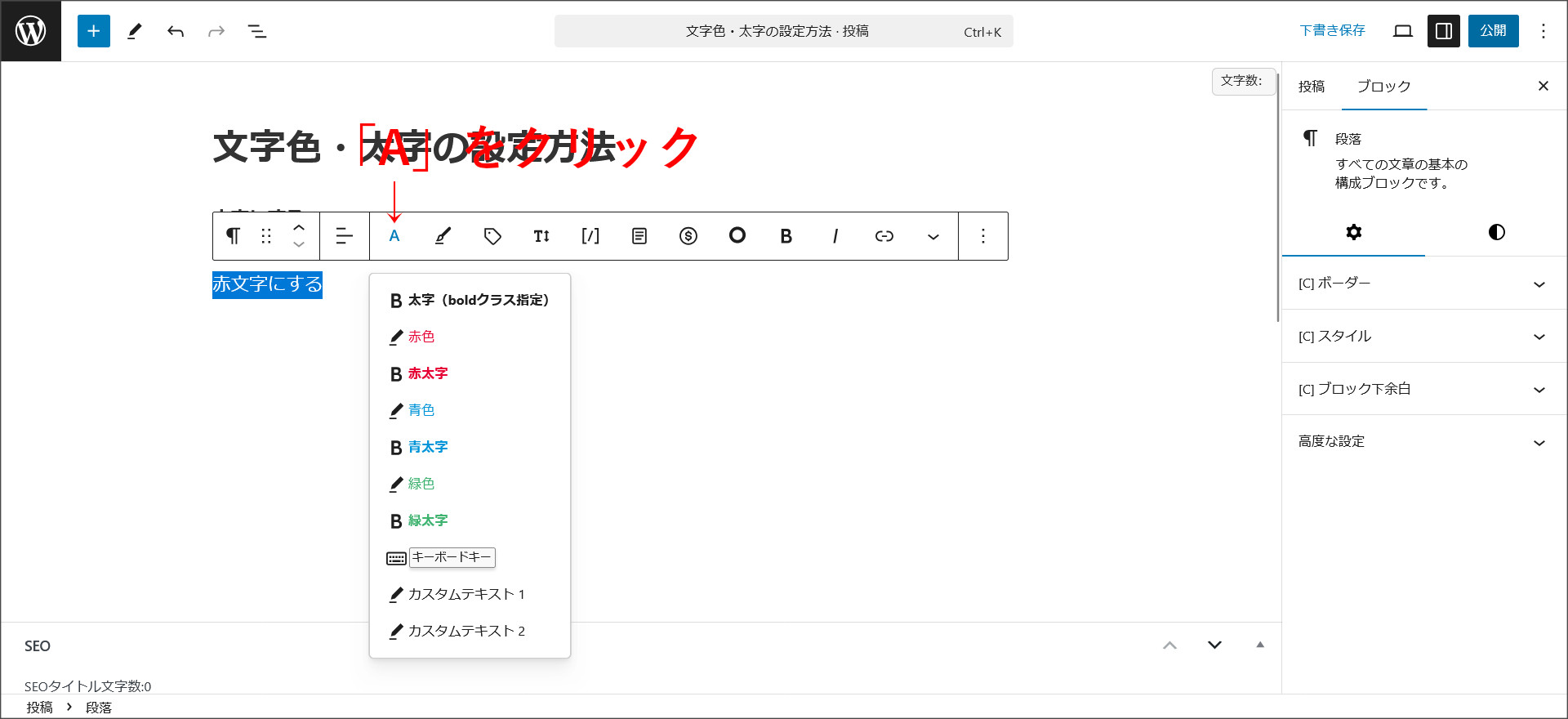Choose カスタムテキスト 1

point(470,594)
